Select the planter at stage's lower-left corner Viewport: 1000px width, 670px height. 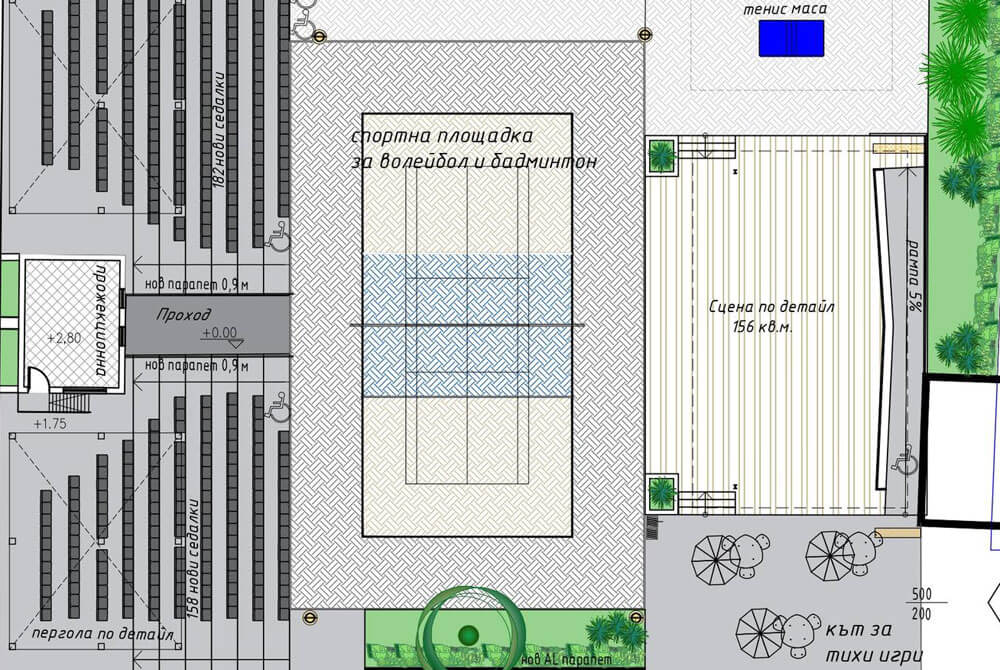pyautogui.click(x=662, y=493)
